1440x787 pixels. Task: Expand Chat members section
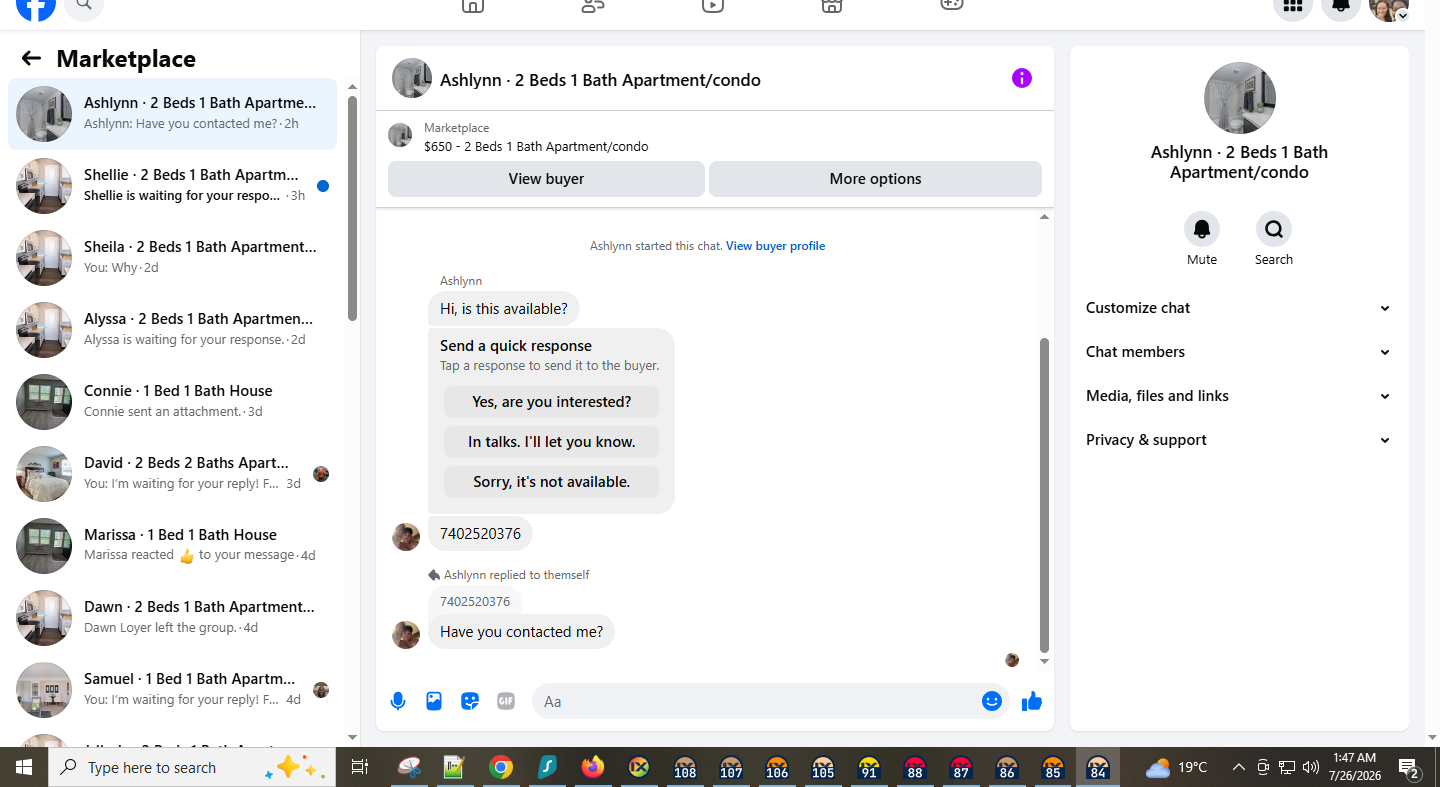1239,352
